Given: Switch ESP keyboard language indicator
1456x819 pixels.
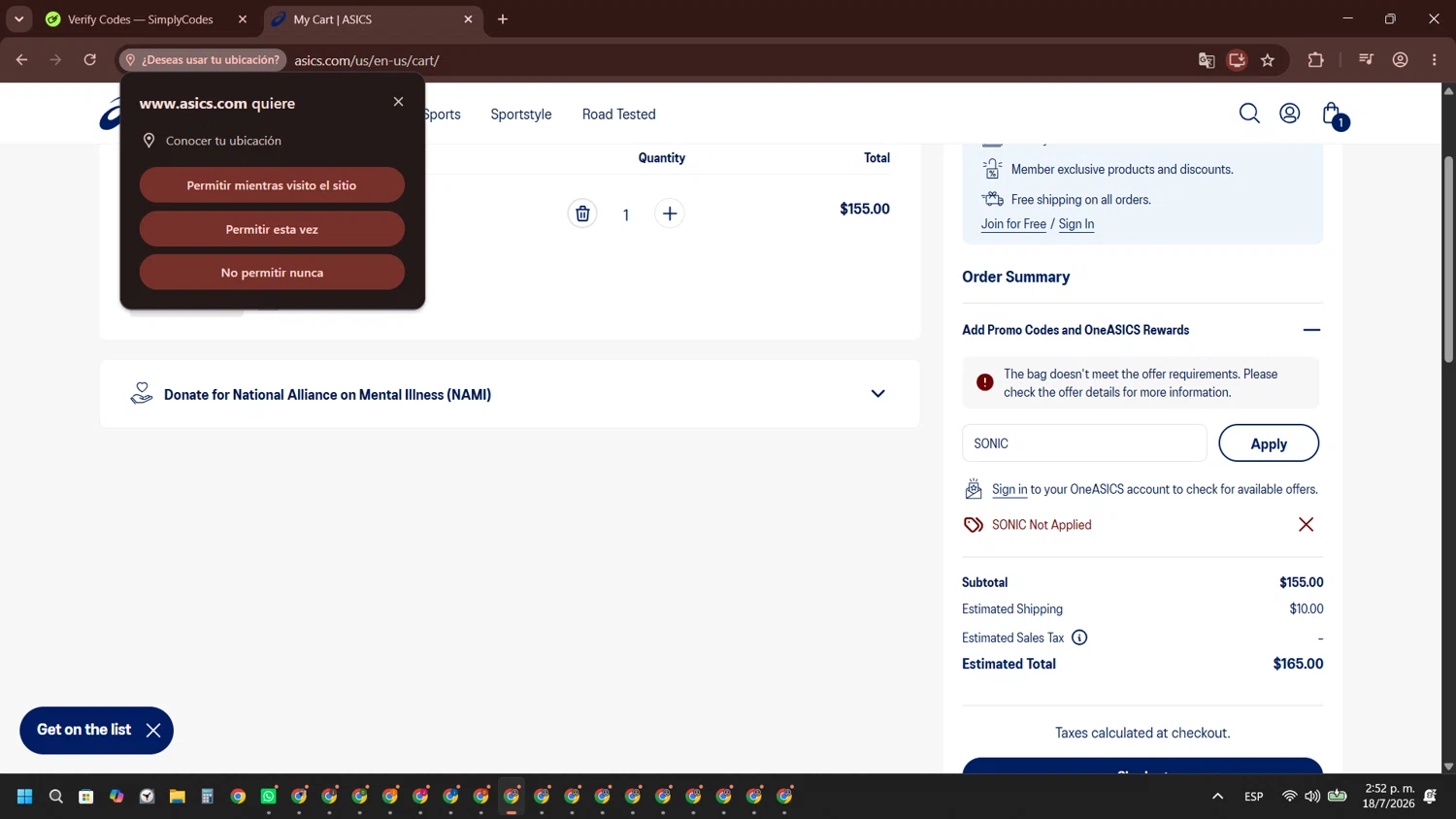Looking at the screenshot, I should click(x=1254, y=797).
